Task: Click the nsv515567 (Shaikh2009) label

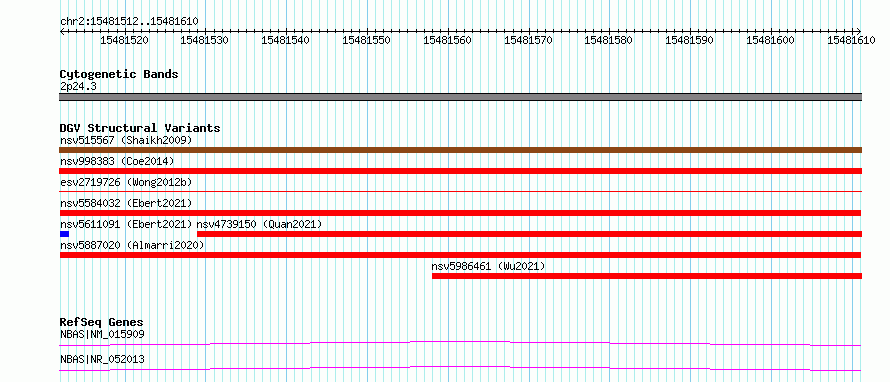Action: pos(126,140)
